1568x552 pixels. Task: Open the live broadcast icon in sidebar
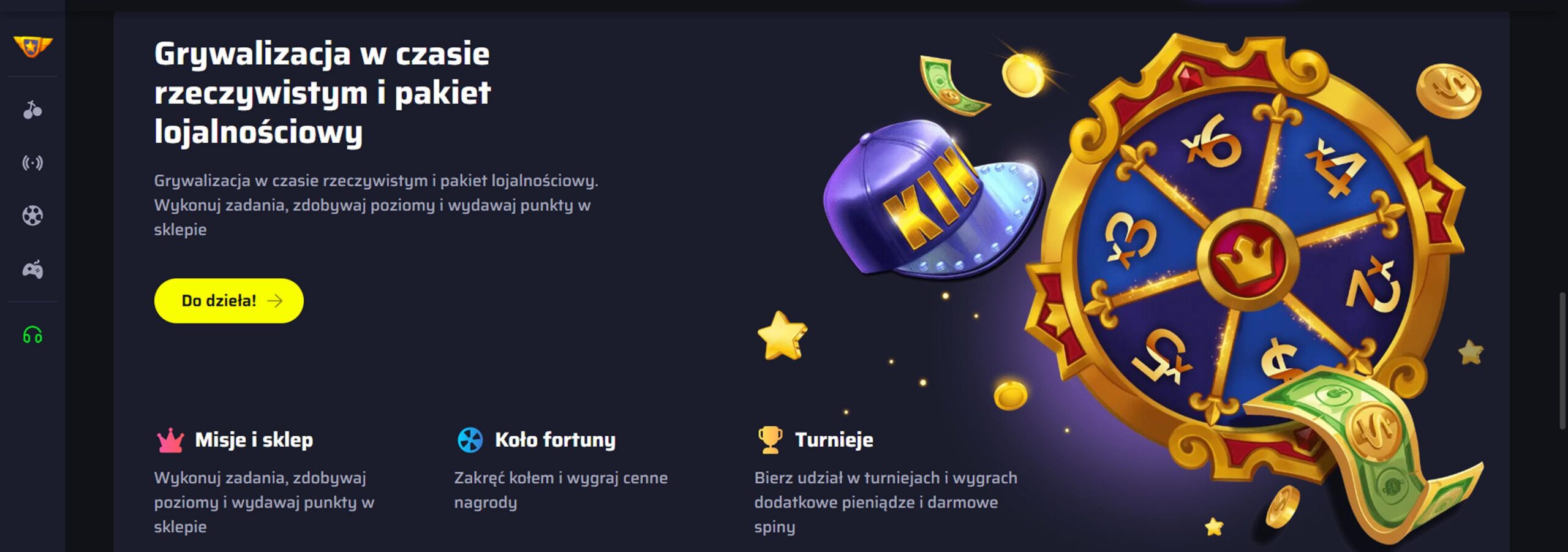pos(32,163)
